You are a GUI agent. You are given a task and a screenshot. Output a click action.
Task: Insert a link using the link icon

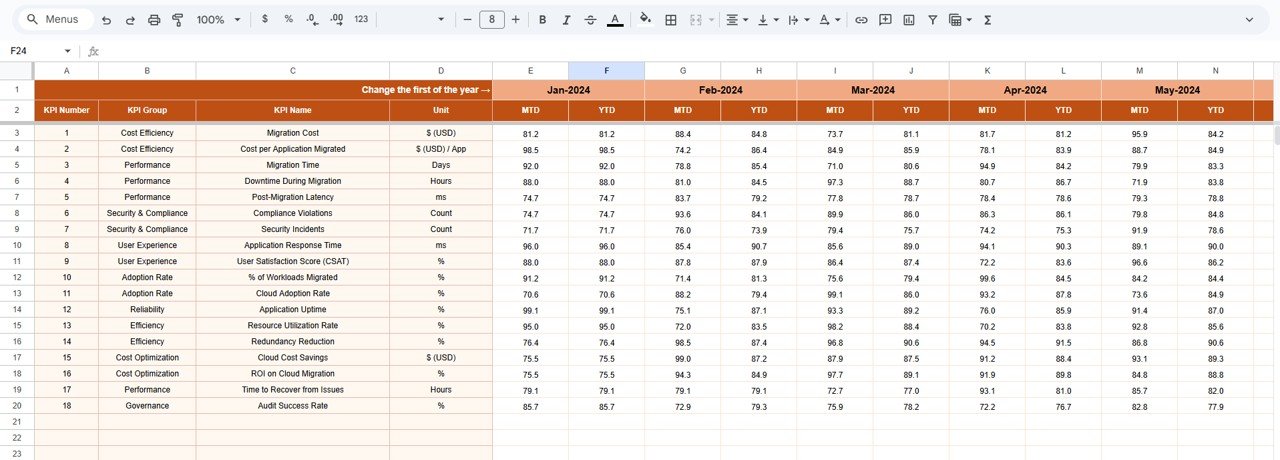[x=860, y=20]
